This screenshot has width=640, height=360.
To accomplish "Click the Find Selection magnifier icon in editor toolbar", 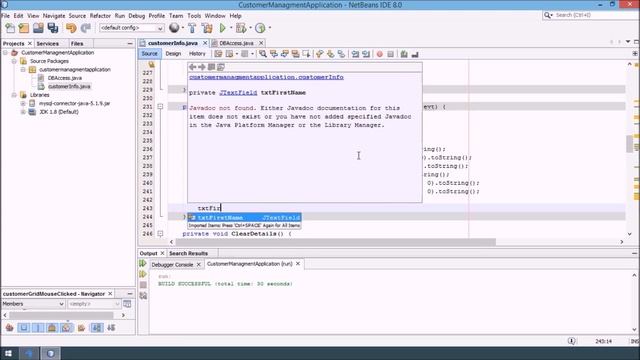I will (x=263, y=54).
